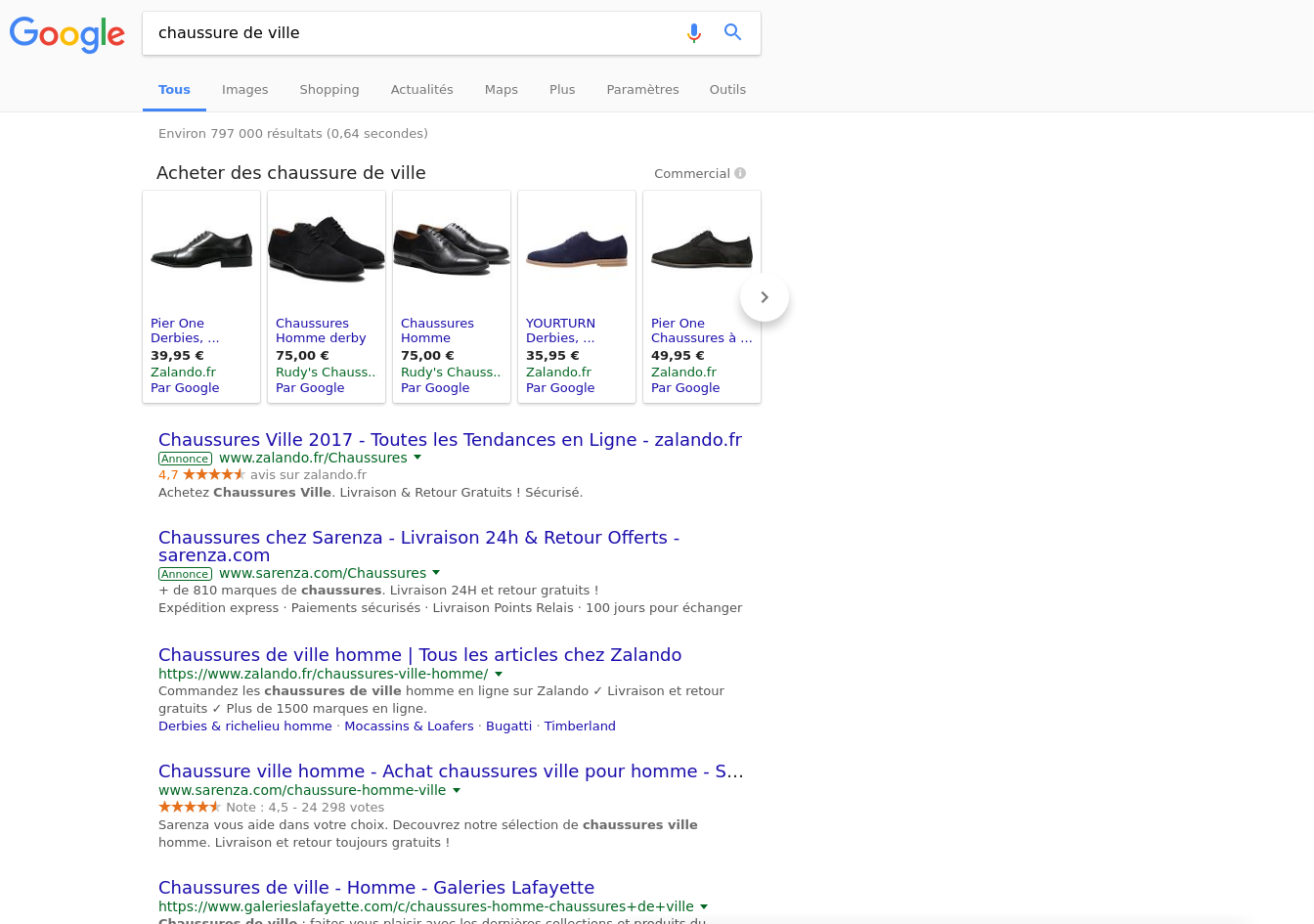Open Chaussures Homme derby product link
Image resolution: width=1314 pixels, height=924 pixels.
tap(321, 330)
